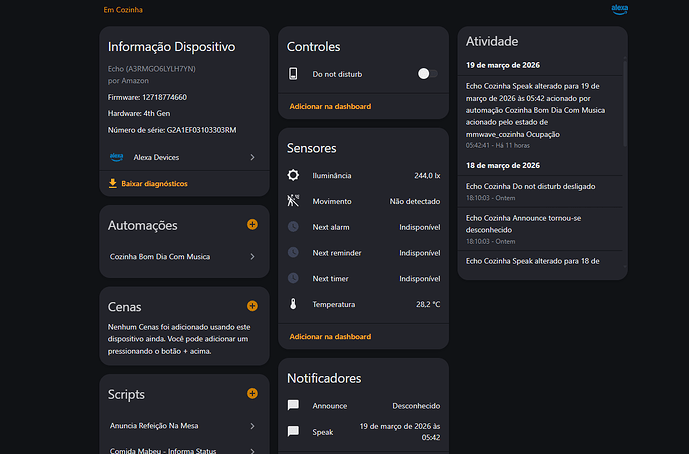Viewport: 689px width, 454px height.
Task: Click Echo (A3RMGO6LYLH7YN) model text
Action: [152, 69]
